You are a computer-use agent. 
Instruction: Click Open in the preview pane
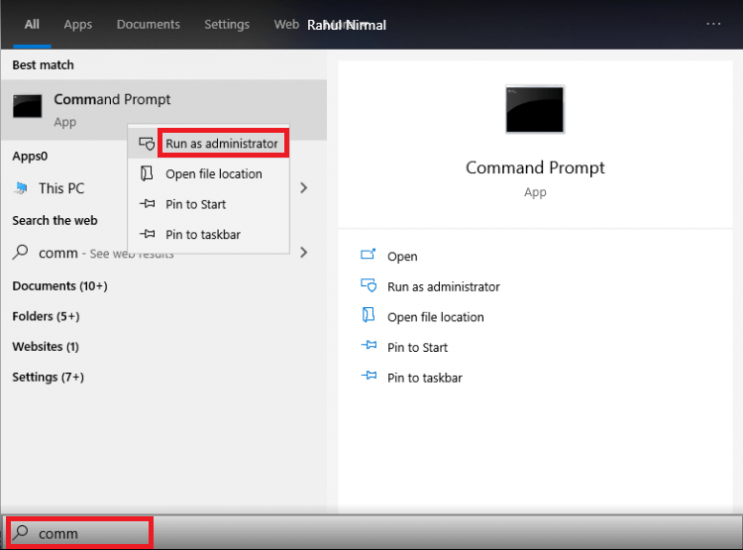coord(402,256)
